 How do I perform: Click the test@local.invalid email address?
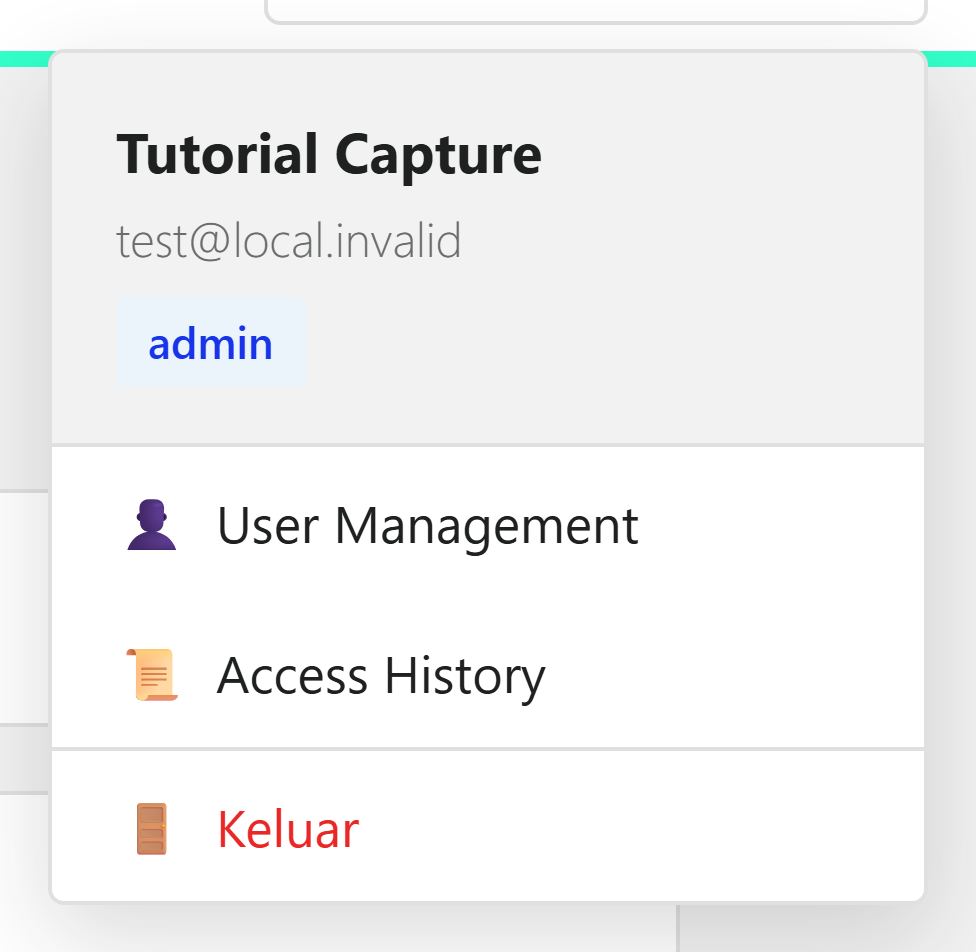(289, 240)
